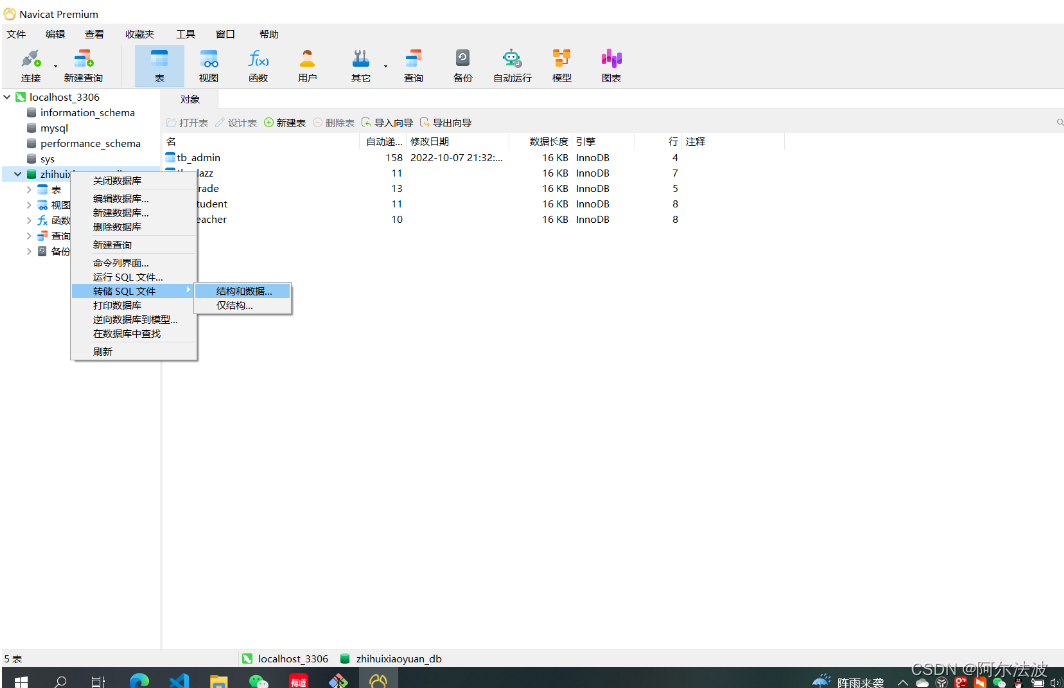Open the 收藏夹 (Favorites) menu
This screenshot has width=1064, height=688.
pyautogui.click(x=139, y=34)
